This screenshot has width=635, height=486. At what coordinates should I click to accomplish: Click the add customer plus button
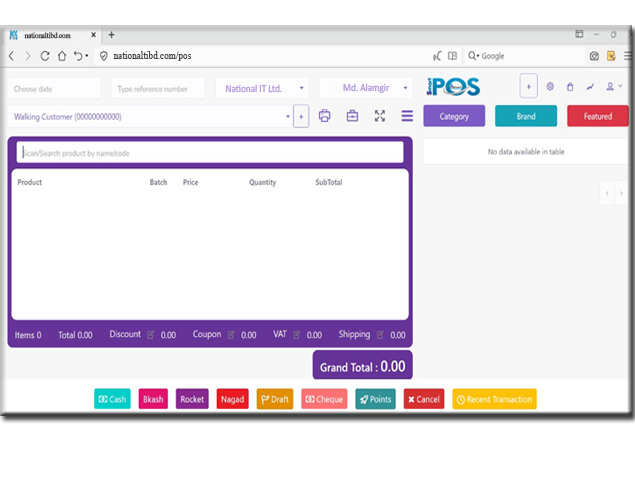click(x=301, y=117)
